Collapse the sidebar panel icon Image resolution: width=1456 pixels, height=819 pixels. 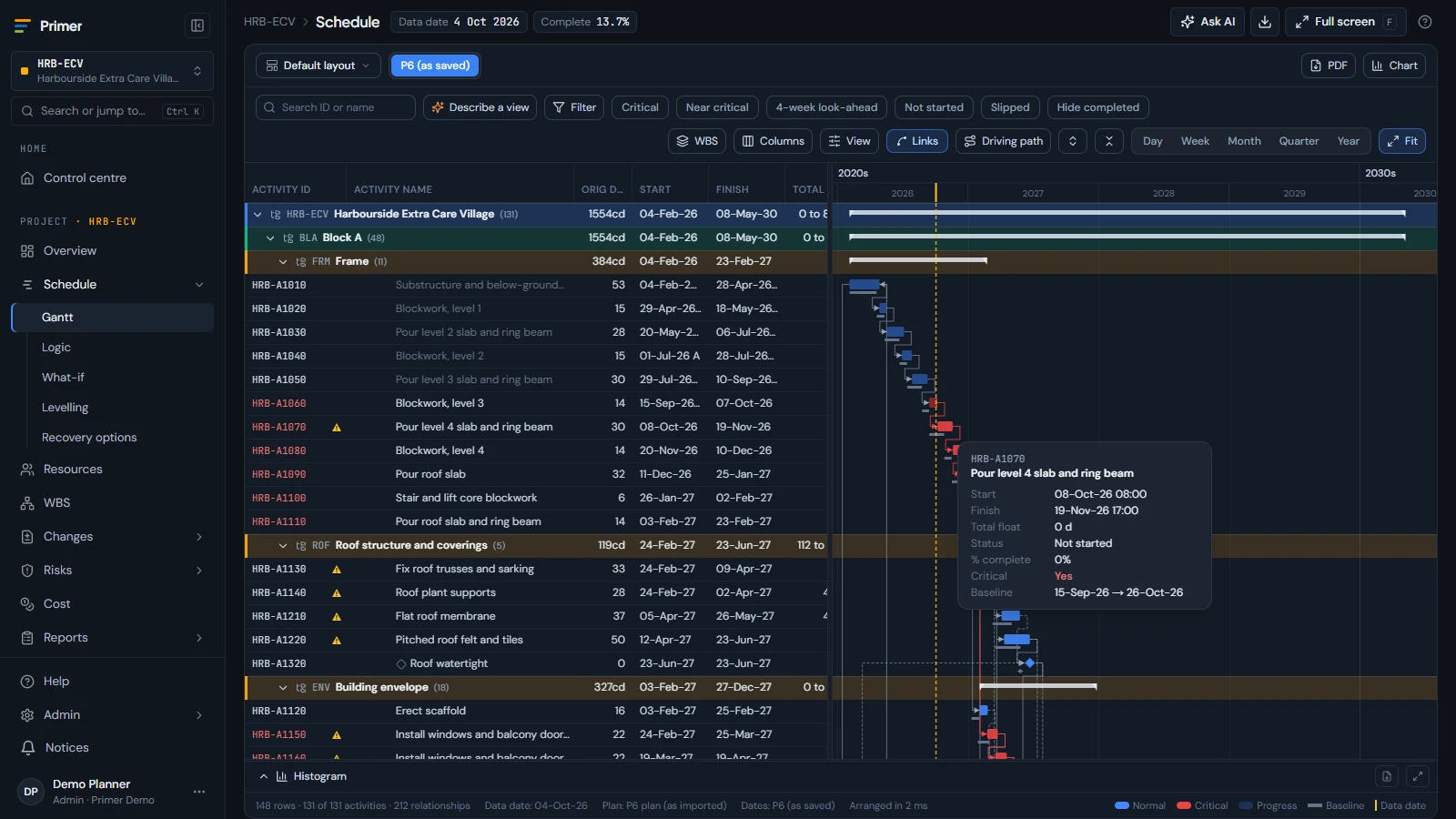(197, 25)
